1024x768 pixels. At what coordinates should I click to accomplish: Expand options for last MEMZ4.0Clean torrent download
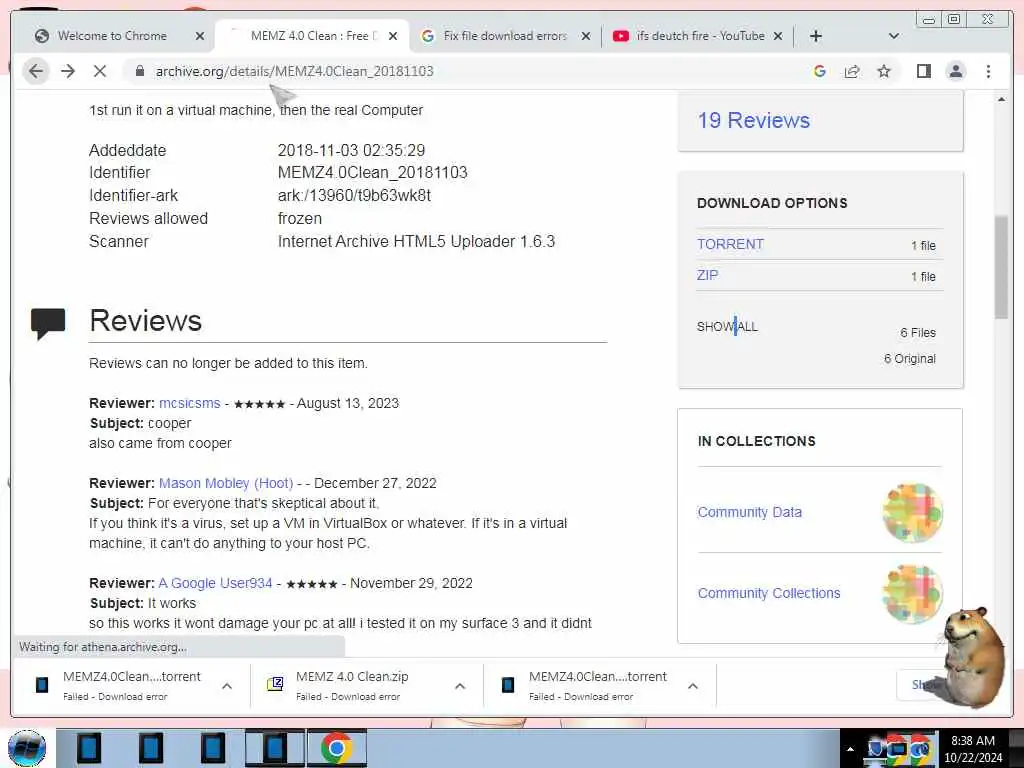[693, 686]
